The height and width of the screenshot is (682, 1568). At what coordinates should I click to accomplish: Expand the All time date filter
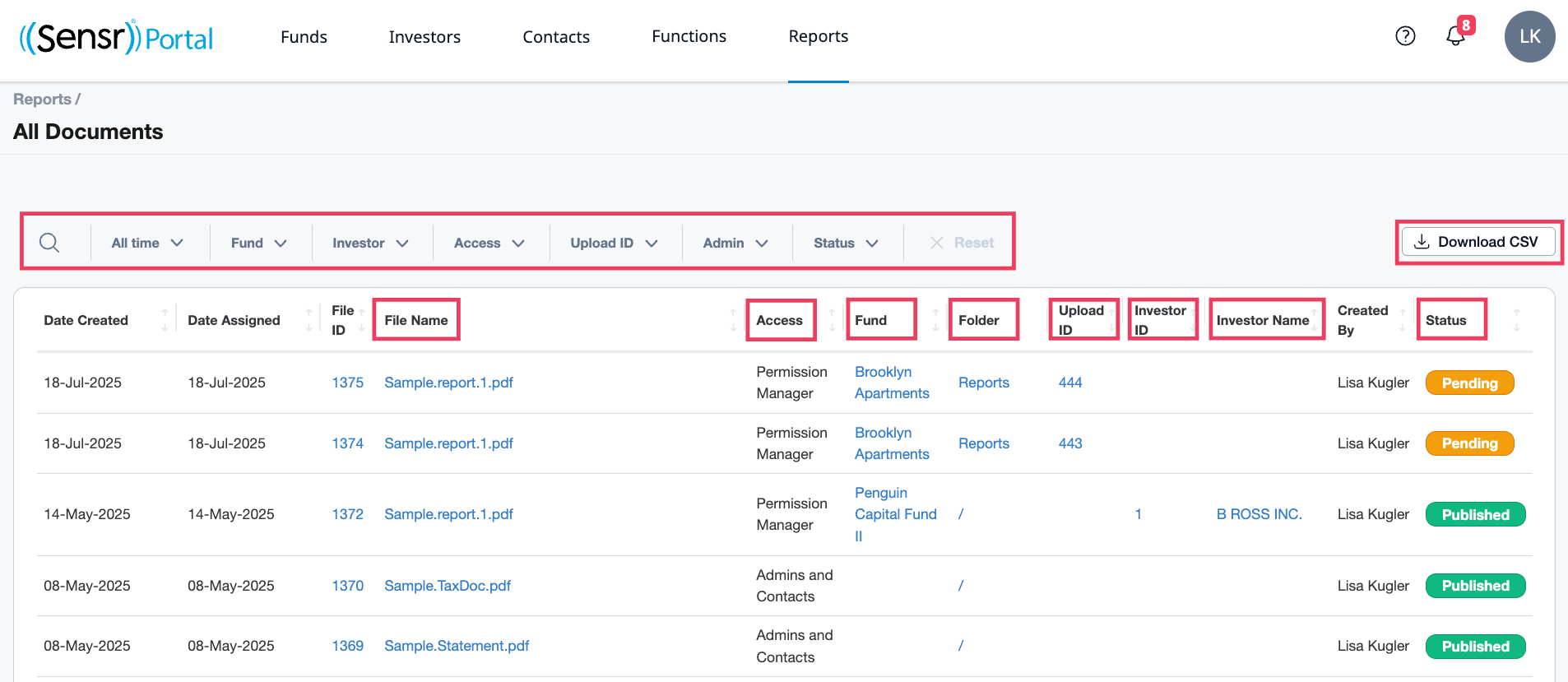pos(147,243)
